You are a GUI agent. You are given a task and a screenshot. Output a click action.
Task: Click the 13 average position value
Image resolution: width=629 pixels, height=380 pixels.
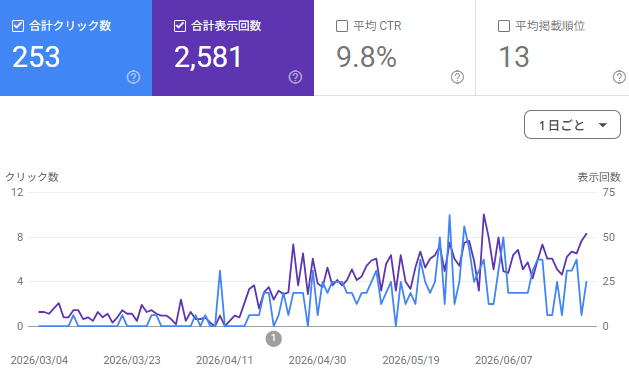point(514,57)
